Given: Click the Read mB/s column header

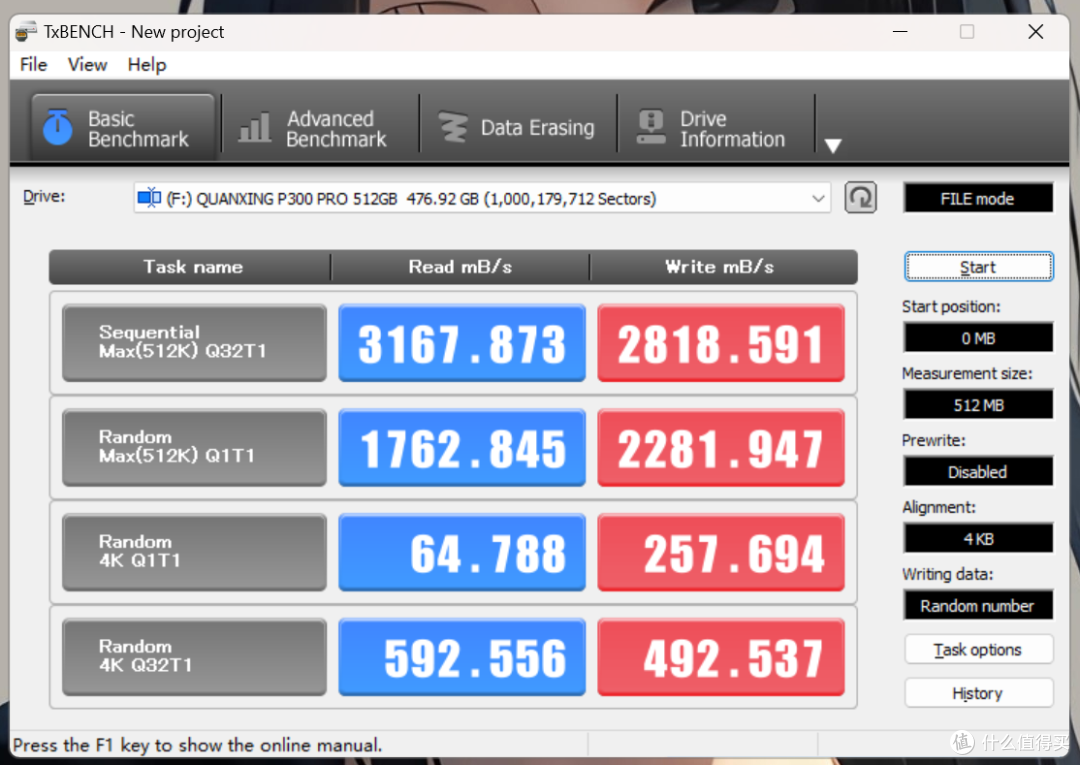Looking at the screenshot, I should point(460,267).
